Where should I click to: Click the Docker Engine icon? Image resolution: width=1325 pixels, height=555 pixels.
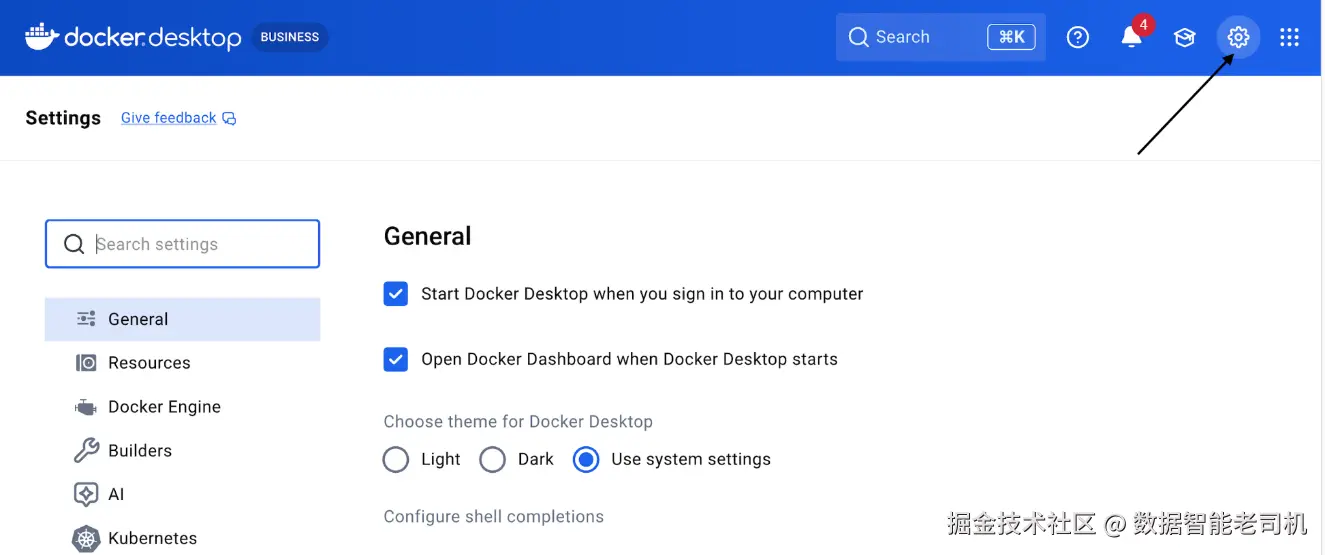click(x=86, y=407)
